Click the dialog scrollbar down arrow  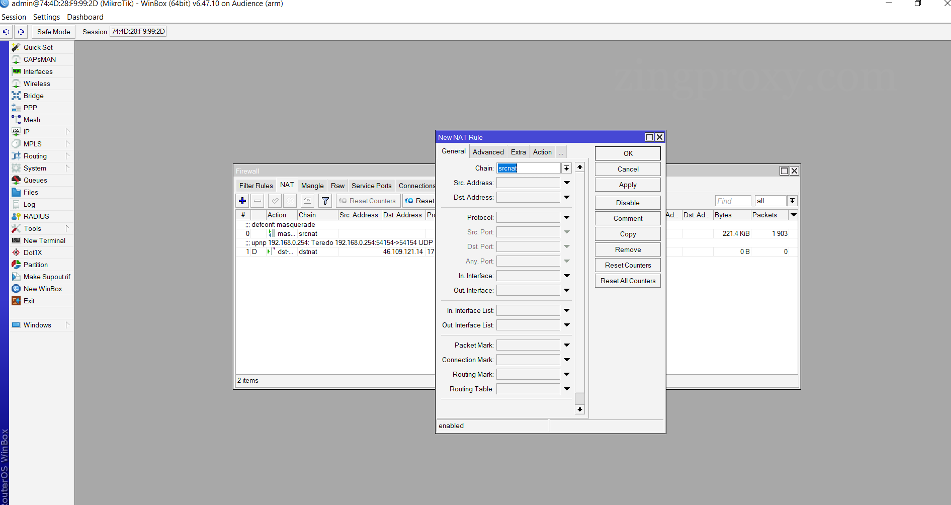(x=579, y=410)
